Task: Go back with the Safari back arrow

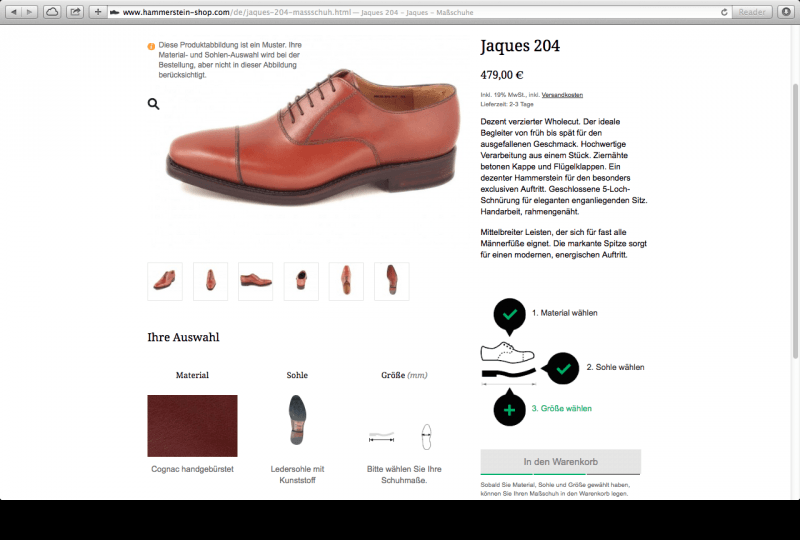Action: click(x=14, y=12)
